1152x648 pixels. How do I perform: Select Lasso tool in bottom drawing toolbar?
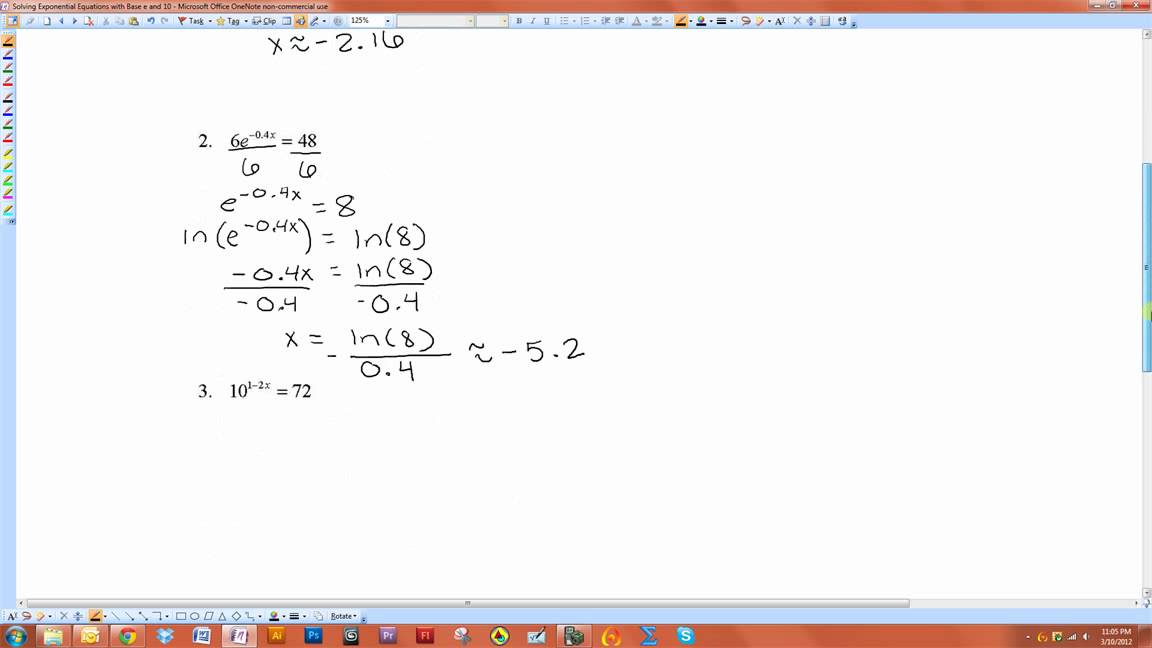pyautogui.click(x=26, y=616)
